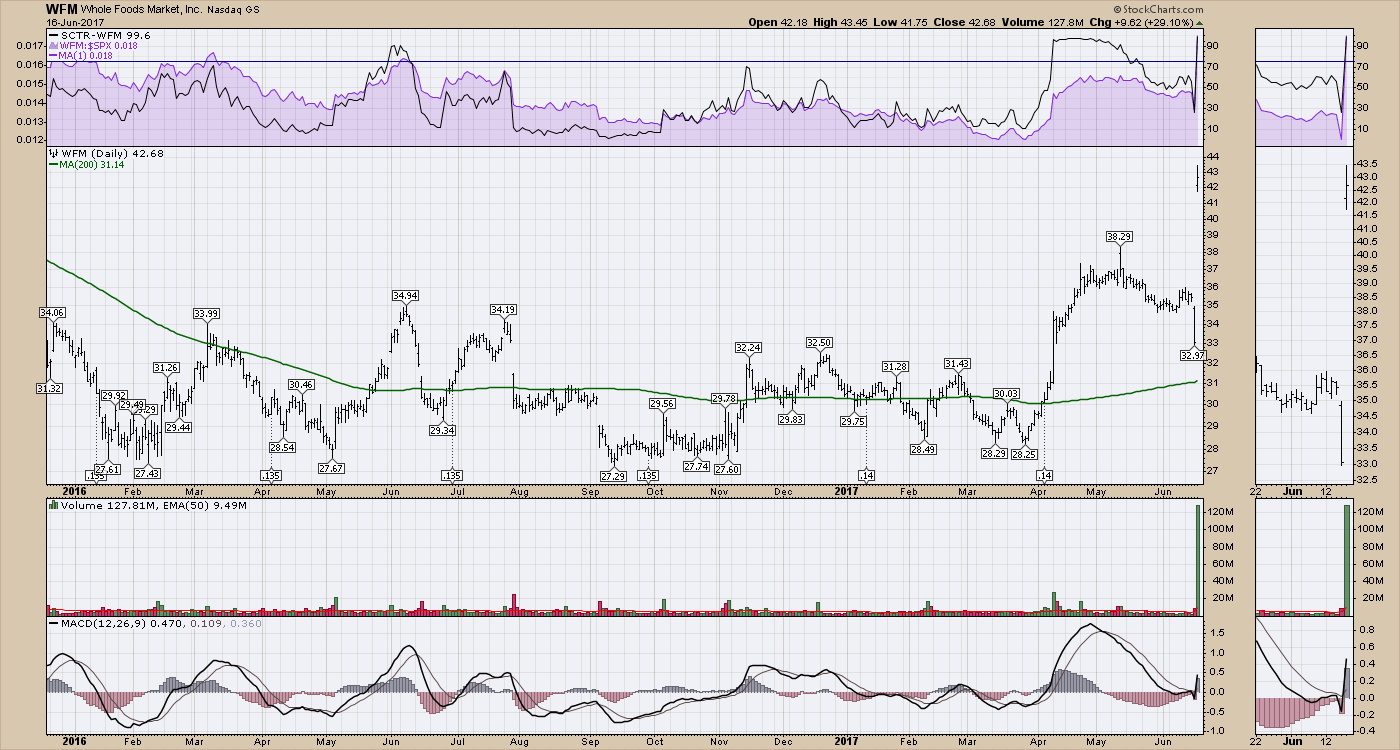The height and width of the screenshot is (750, 1400).
Task: Click the green line marker beside MA(200)
Action: pos(51,165)
